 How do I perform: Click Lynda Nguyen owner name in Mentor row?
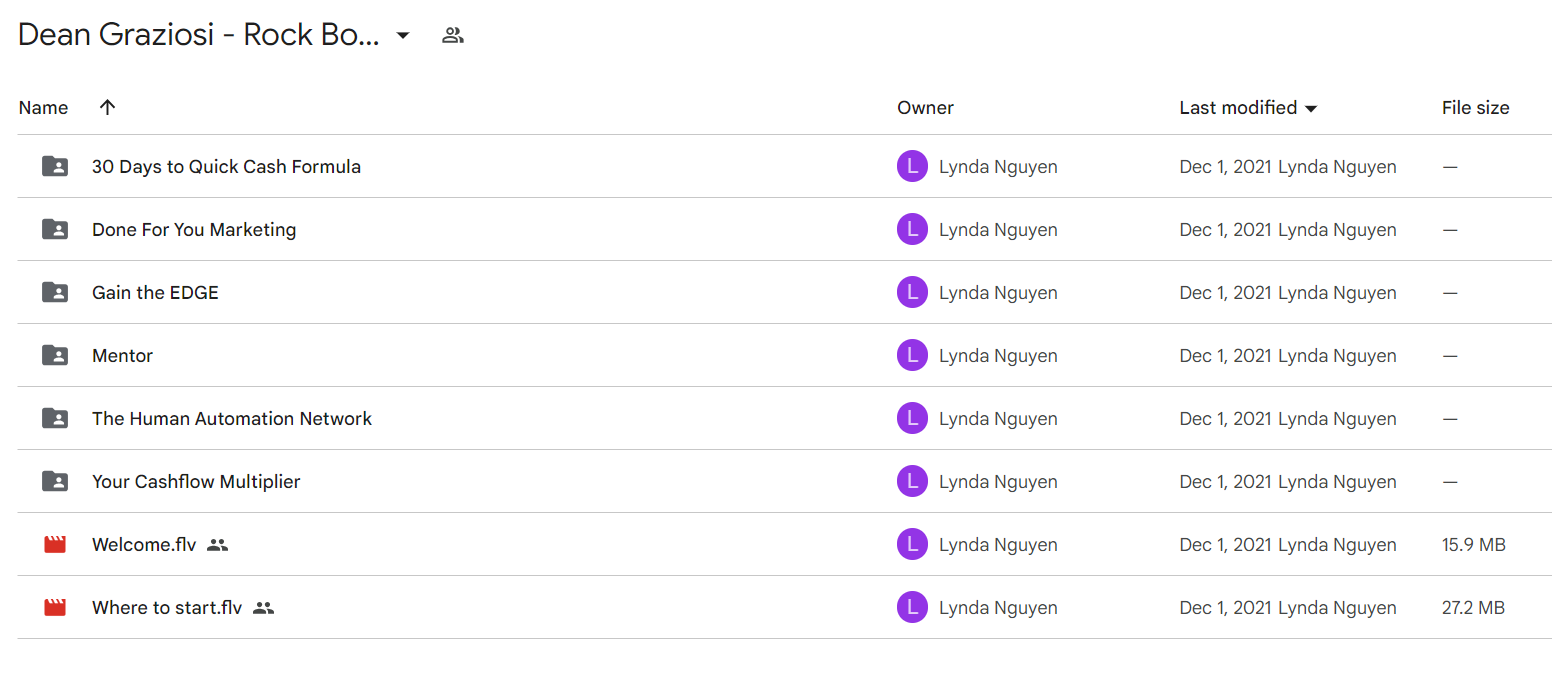998,356
